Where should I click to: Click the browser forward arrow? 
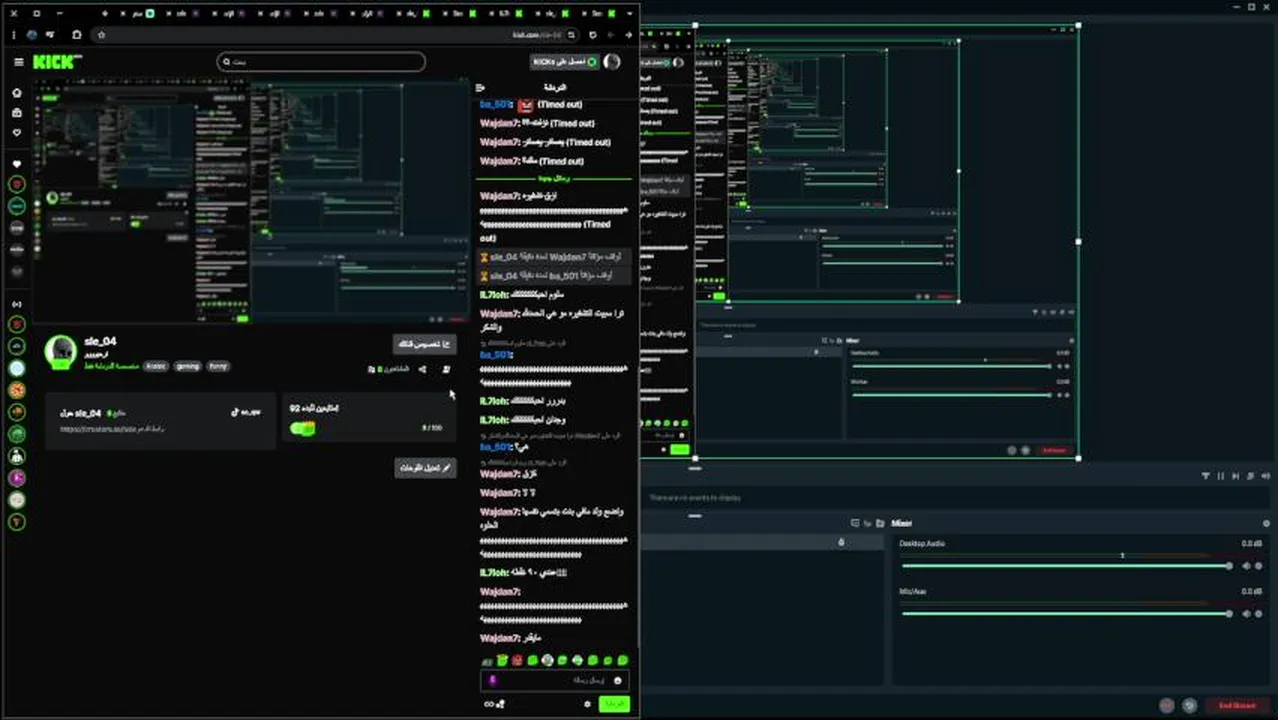[610, 35]
